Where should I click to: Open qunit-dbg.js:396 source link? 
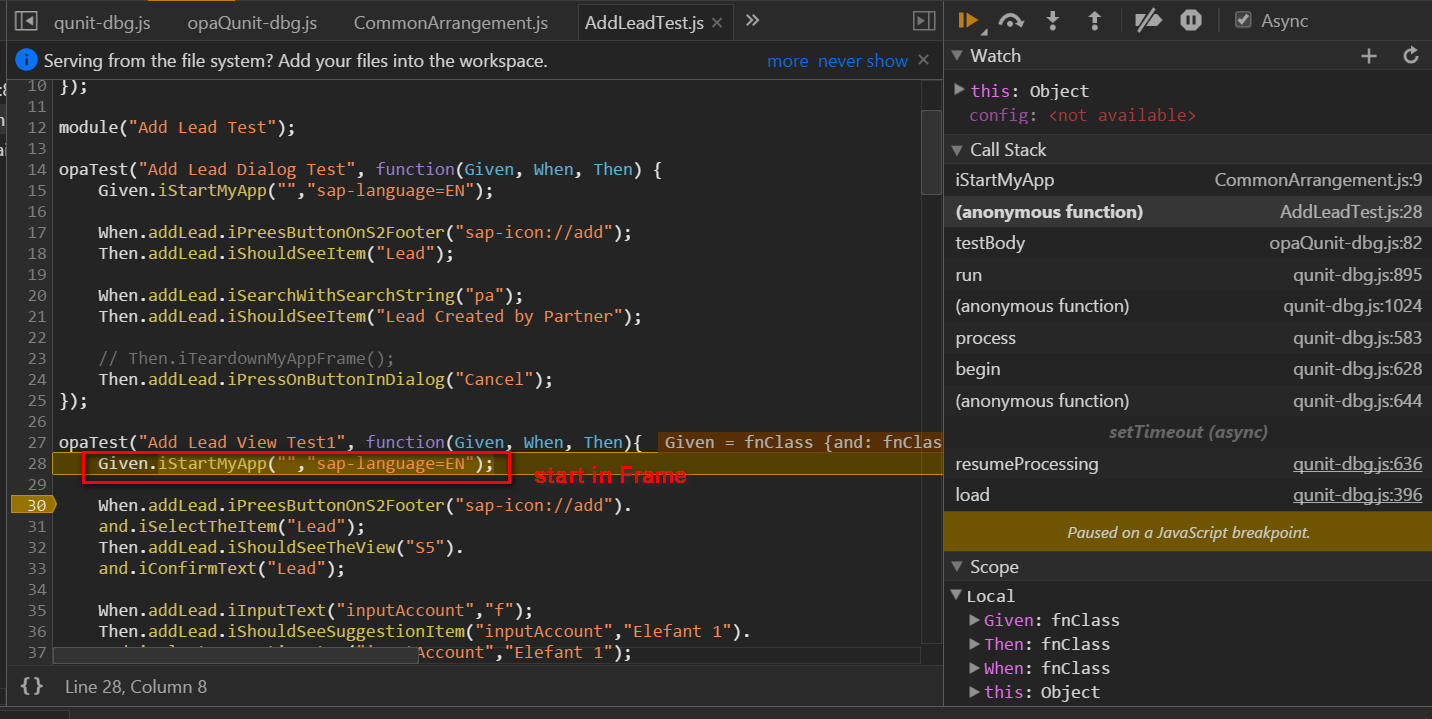1357,495
